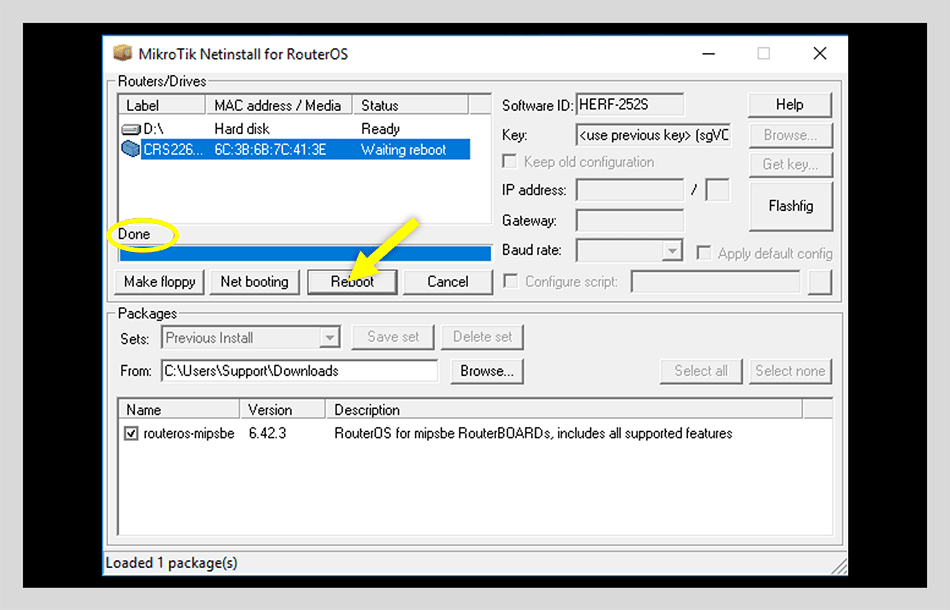
Task: Sort by the Status column header
Action: (x=410, y=105)
